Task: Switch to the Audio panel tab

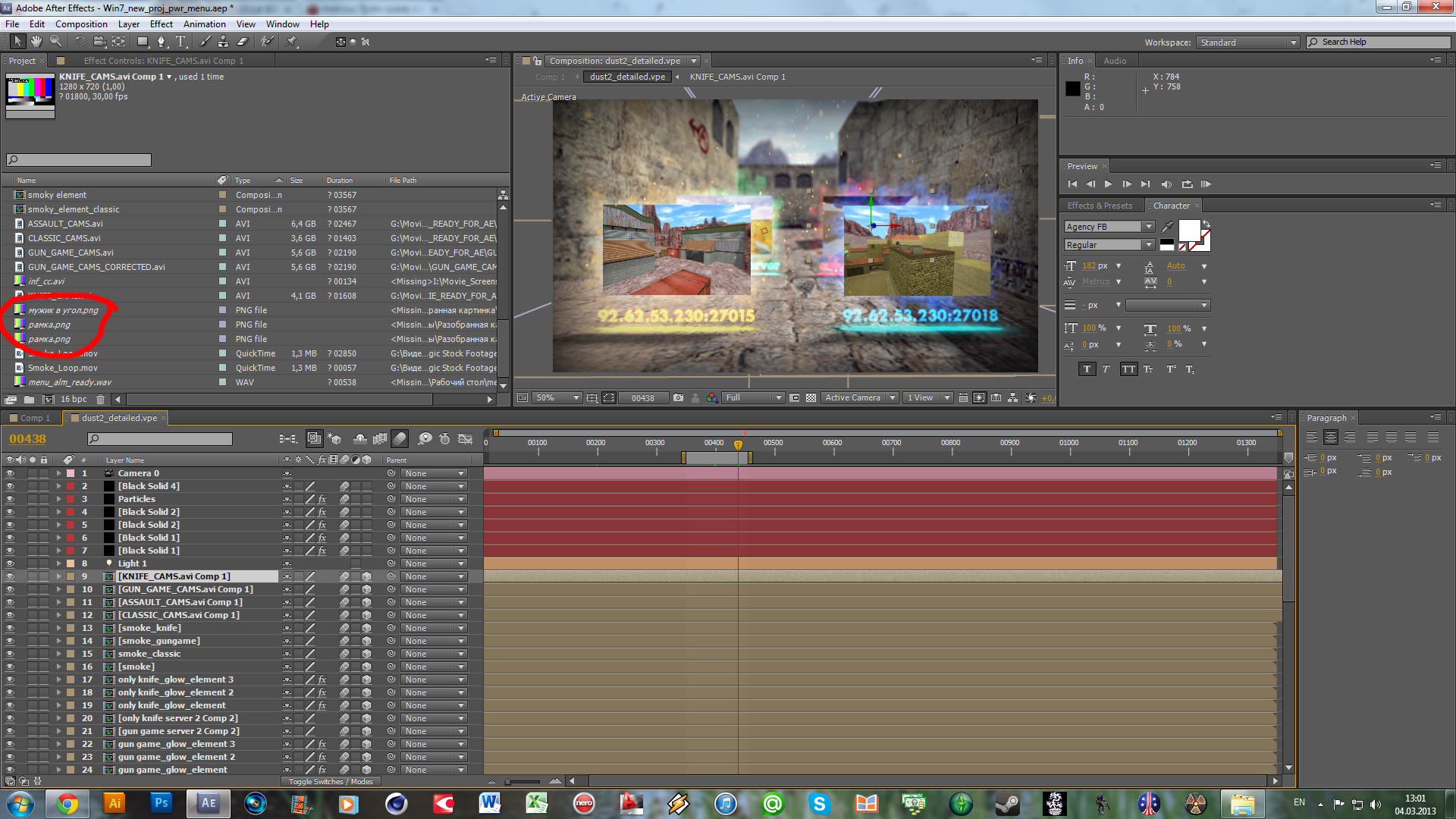Action: point(1115,61)
